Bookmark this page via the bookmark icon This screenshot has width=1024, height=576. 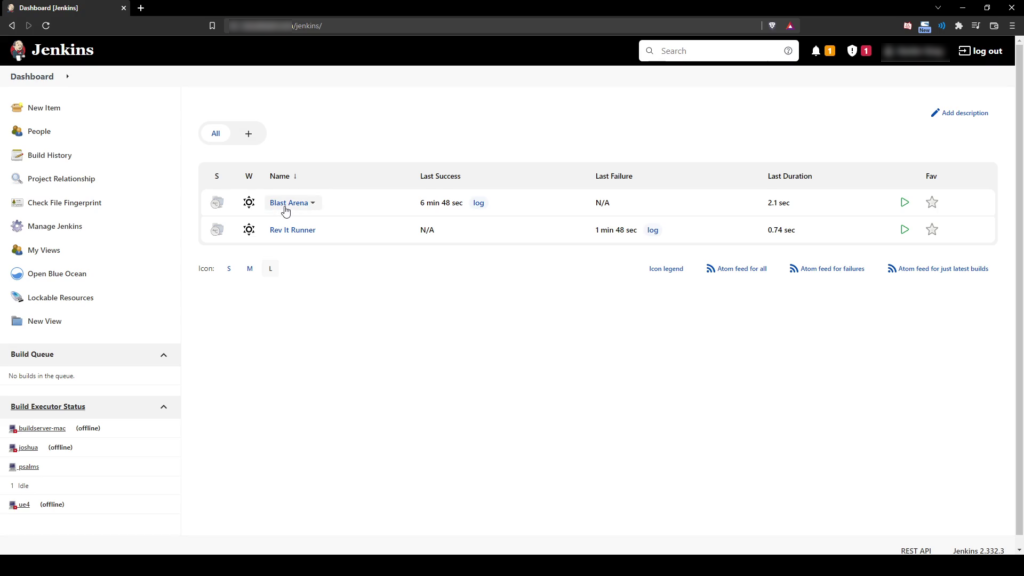[212, 25]
